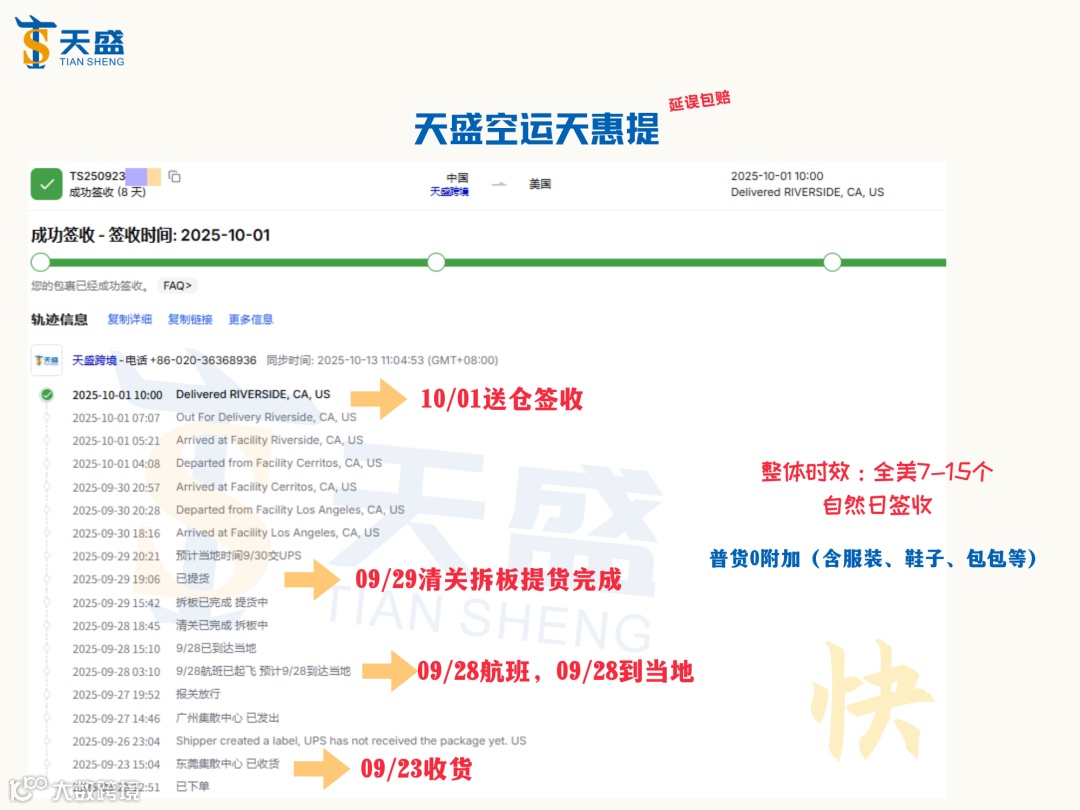Click the Tian Sheng logo at top left
1080x810 pixels.
[x=70, y=42]
